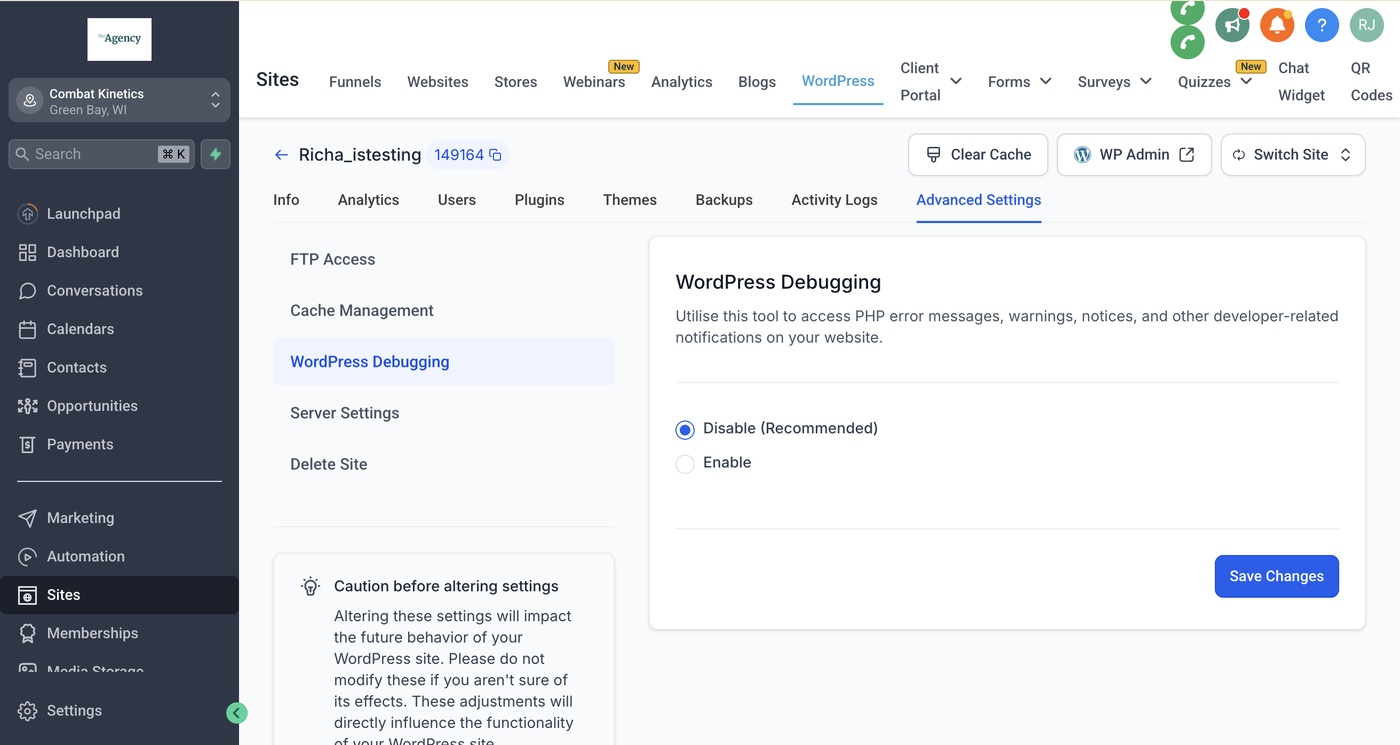Click the megaphone announcements icon

tap(1232, 25)
